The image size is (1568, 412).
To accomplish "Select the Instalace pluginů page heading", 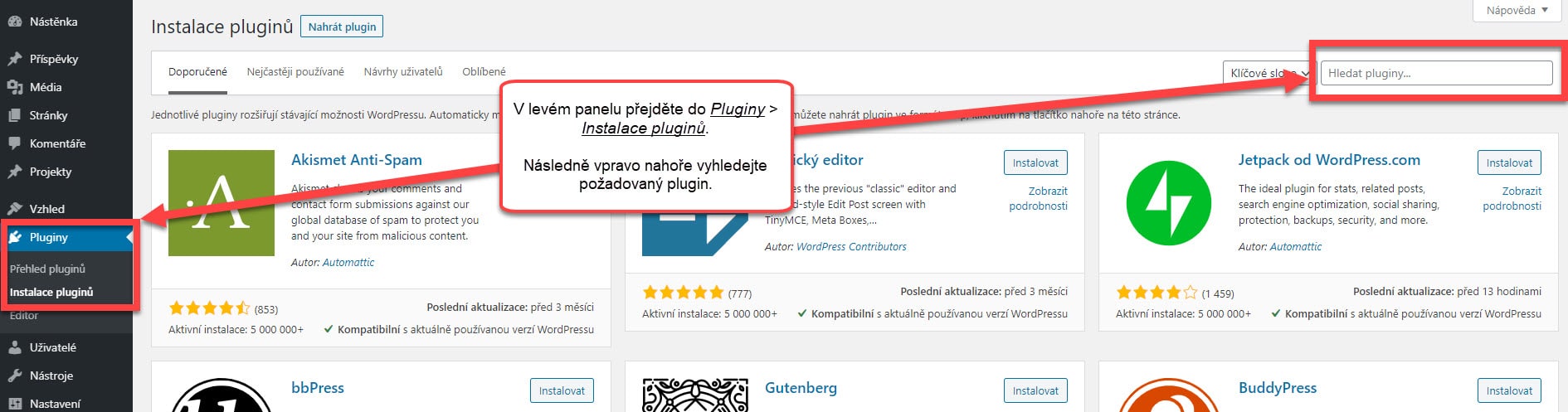I will tap(222, 27).
